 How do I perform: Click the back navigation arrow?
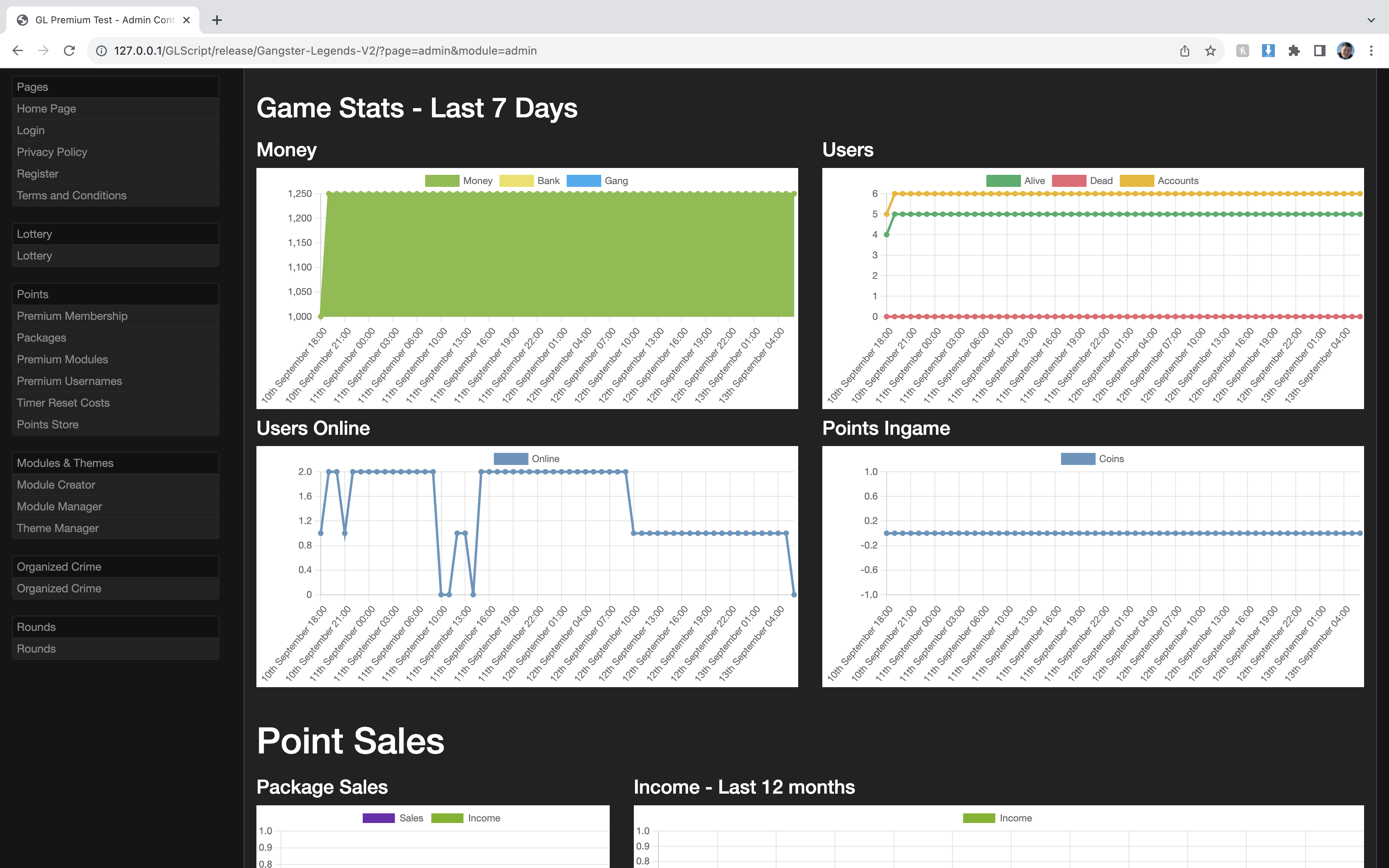(x=18, y=51)
